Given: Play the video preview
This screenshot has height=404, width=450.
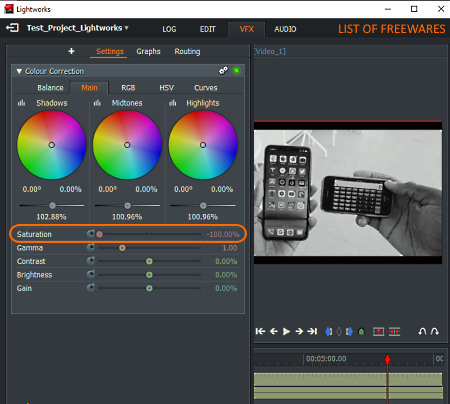Looking at the screenshot, I should pos(286,332).
